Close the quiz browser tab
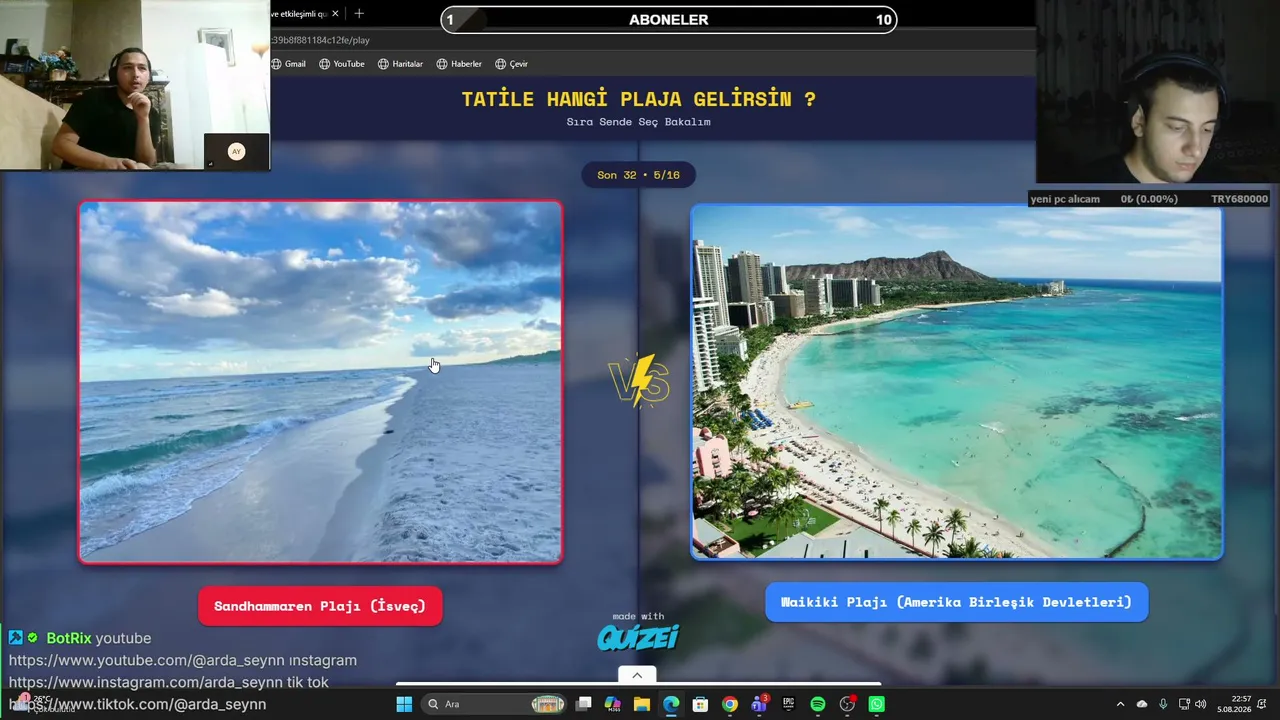The height and width of the screenshot is (720, 1280). pos(335,14)
